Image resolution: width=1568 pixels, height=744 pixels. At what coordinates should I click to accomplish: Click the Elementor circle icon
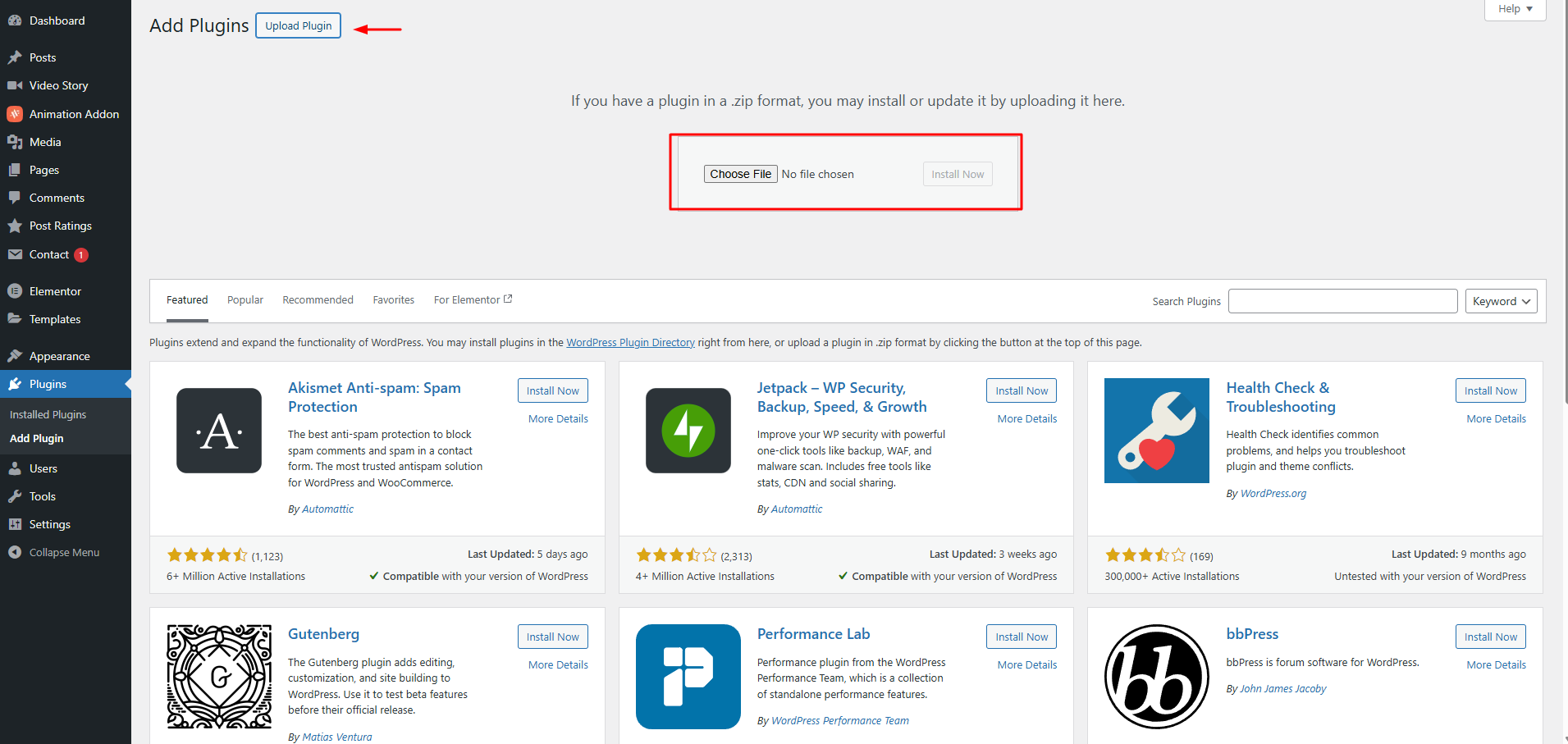(15, 291)
